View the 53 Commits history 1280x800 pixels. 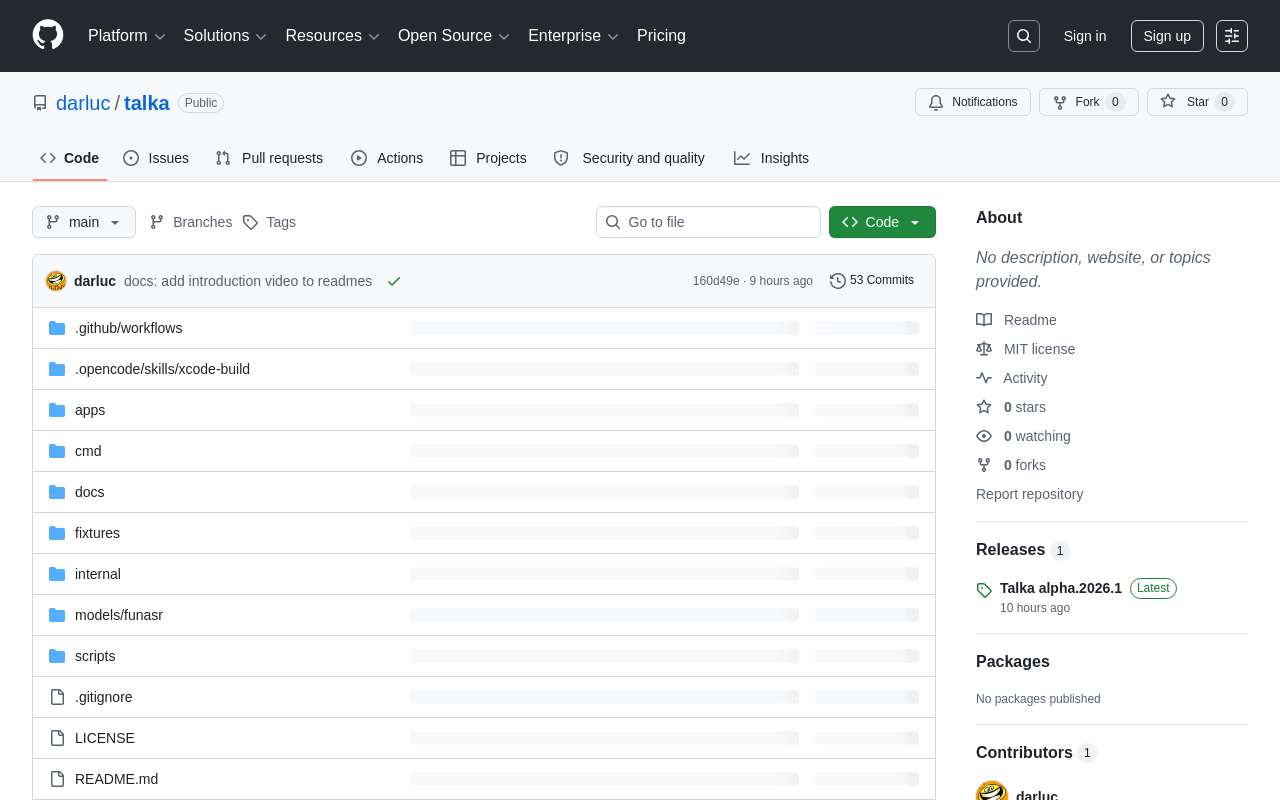tap(872, 281)
